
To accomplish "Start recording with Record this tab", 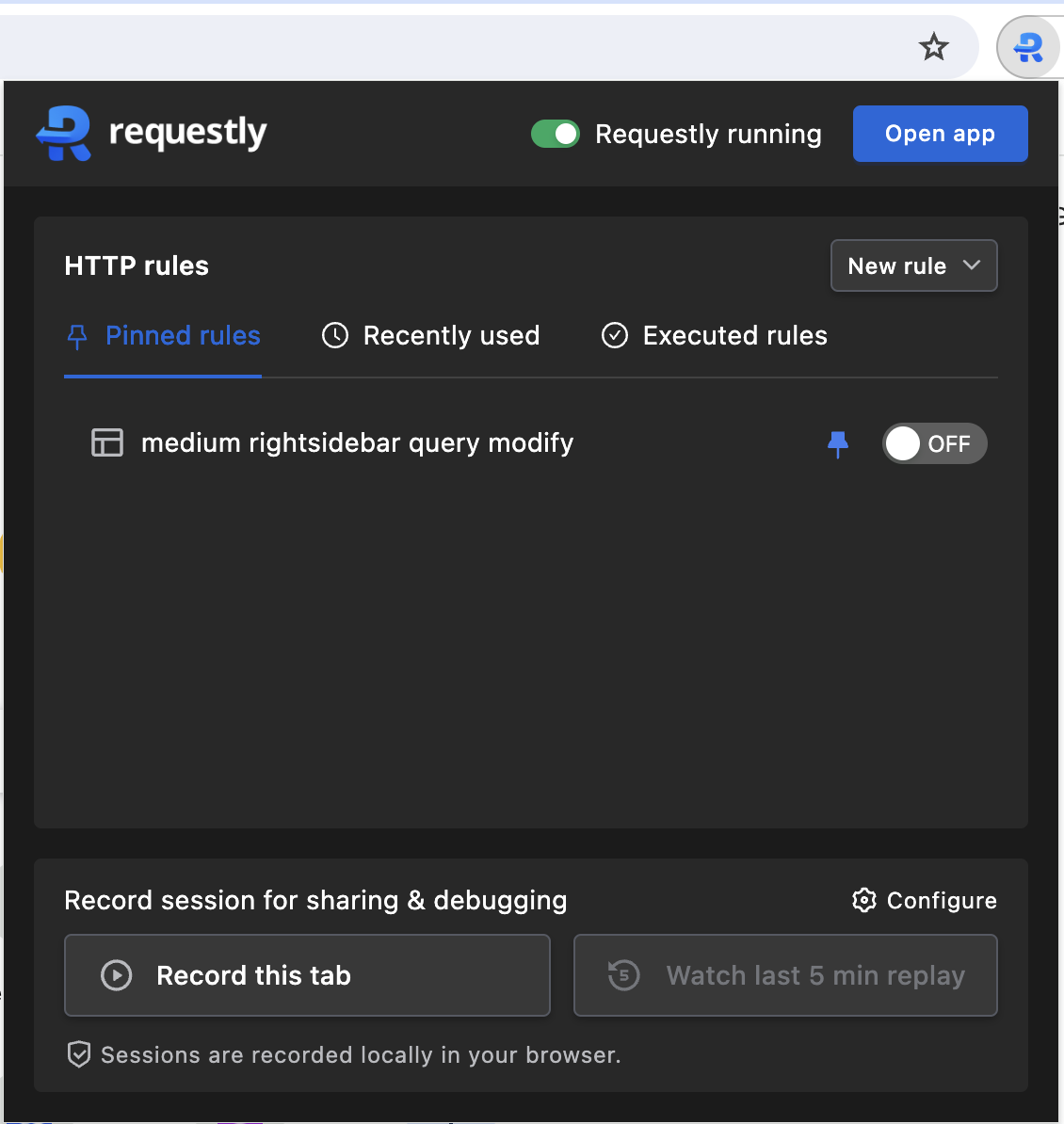I will tap(307, 975).
